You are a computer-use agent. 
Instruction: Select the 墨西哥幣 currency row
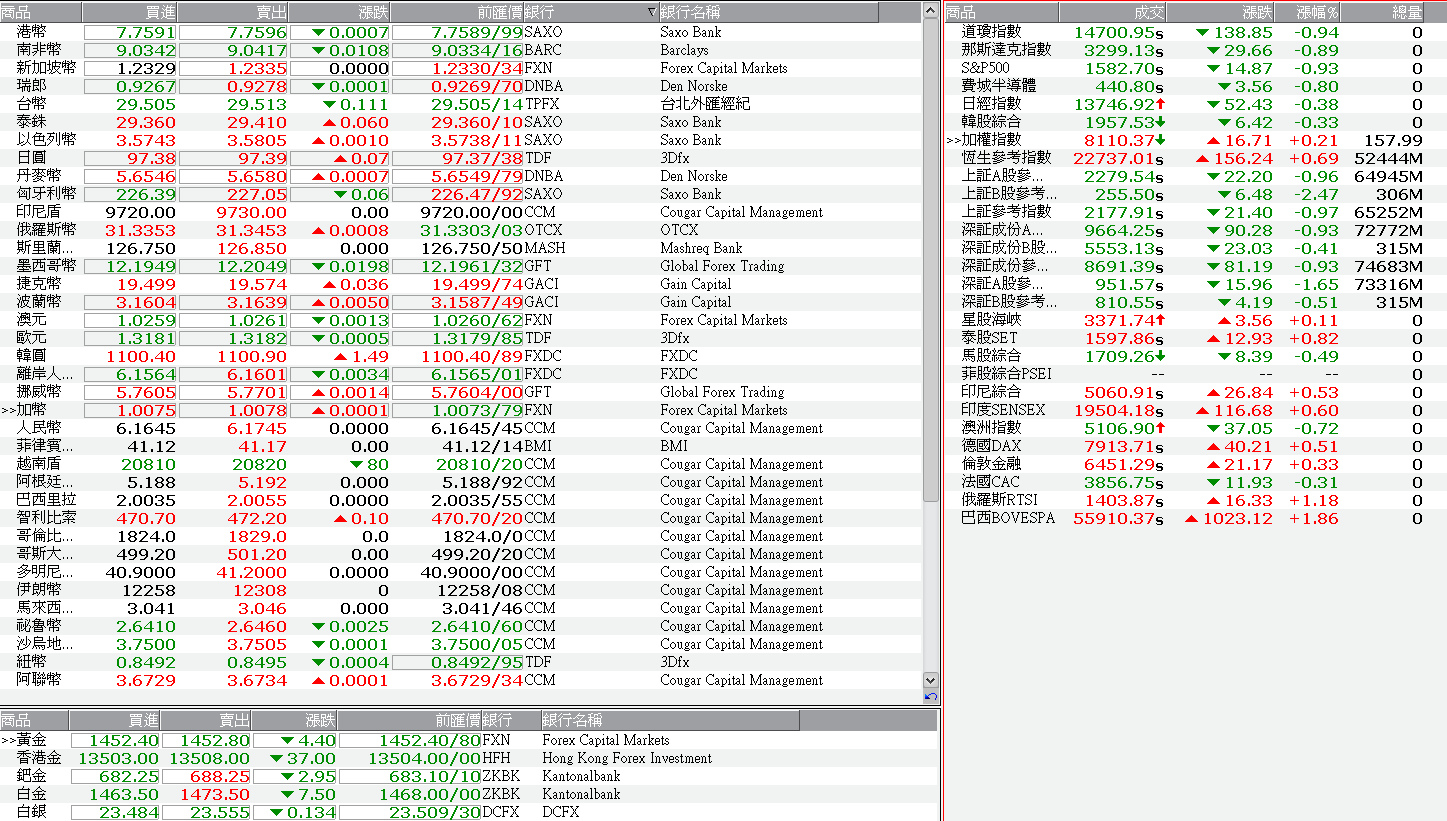click(x=460, y=266)
